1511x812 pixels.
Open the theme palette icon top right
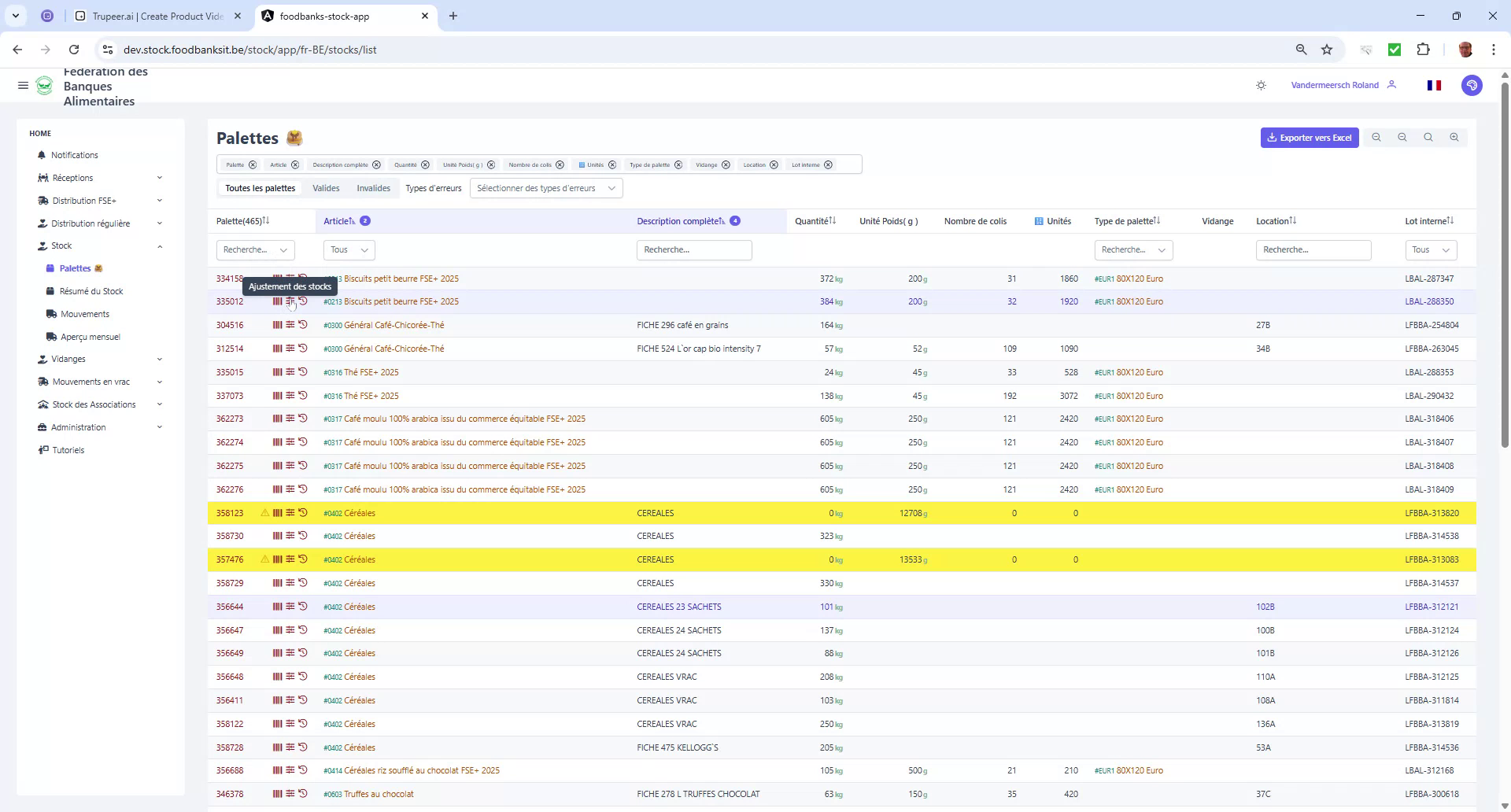(1472, 85)
